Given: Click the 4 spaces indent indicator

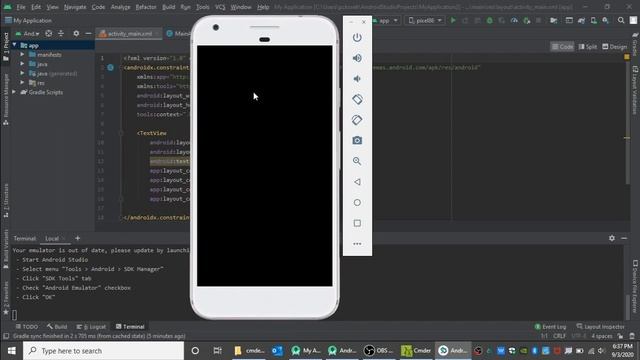Looking at the screenshot, I should coord(602,336).
